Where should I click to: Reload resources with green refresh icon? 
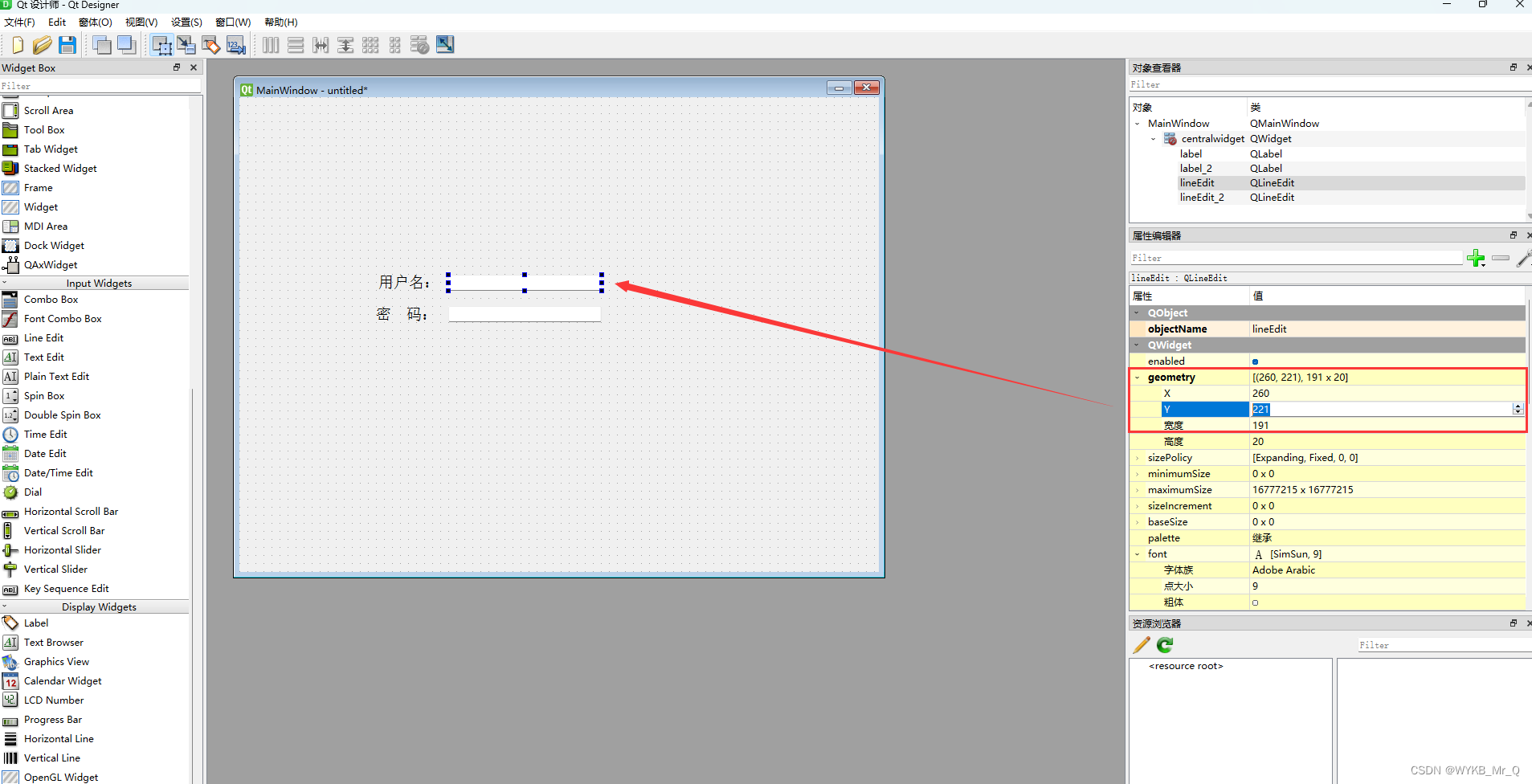(x=1165, y=645)
